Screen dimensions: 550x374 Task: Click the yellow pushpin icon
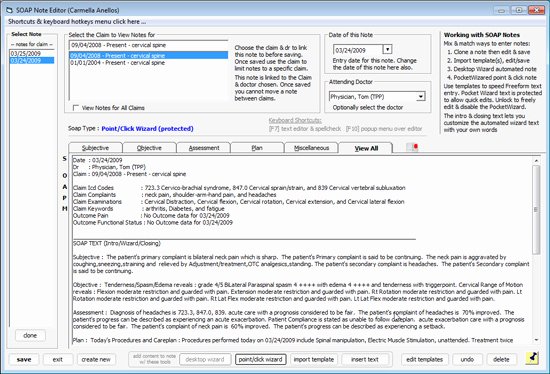click(x=532, y=359)
